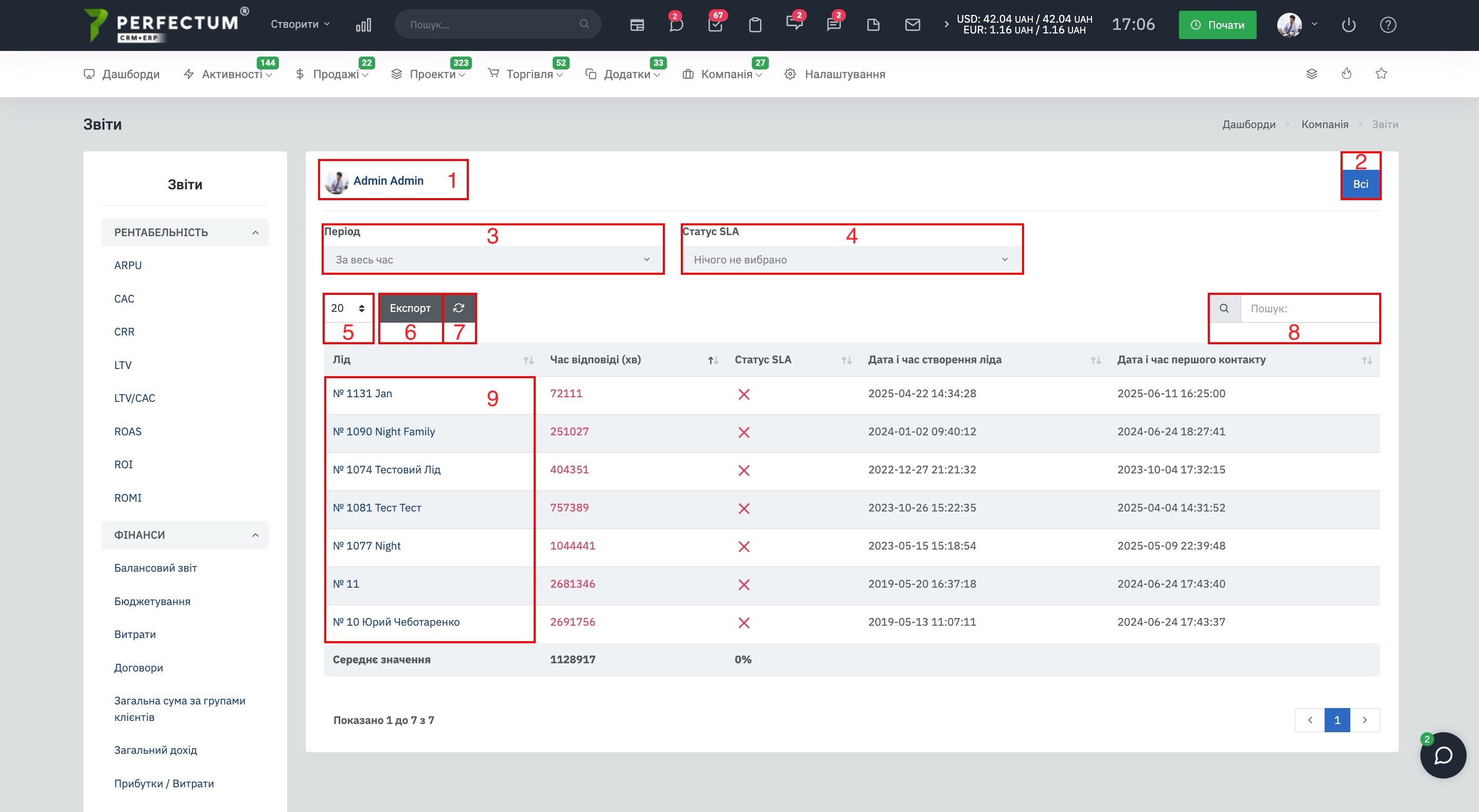
Task: Click the refresh table icon button
Action: (x=458, y=308)
